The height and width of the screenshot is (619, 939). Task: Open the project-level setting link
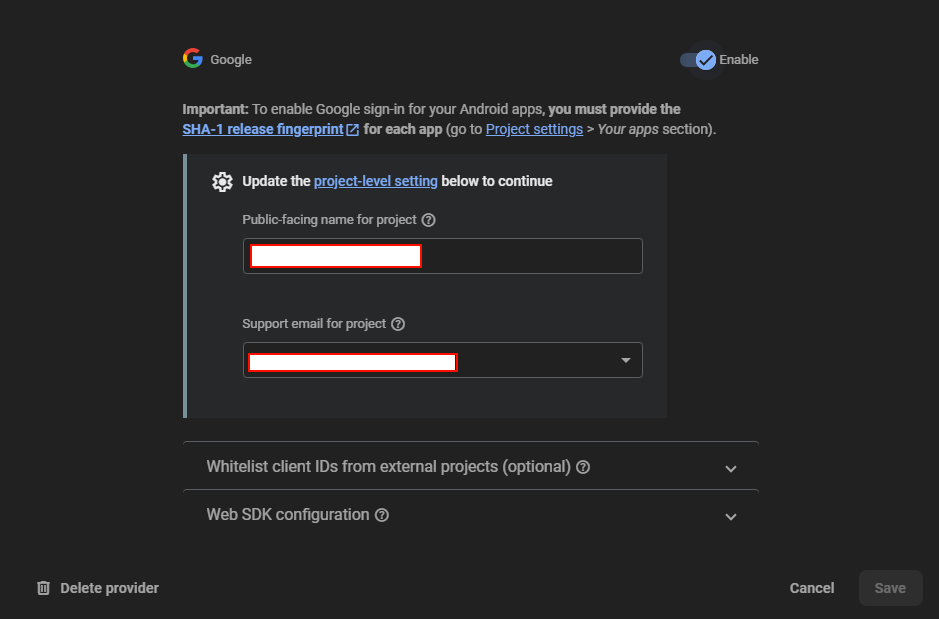coord(376,181)
